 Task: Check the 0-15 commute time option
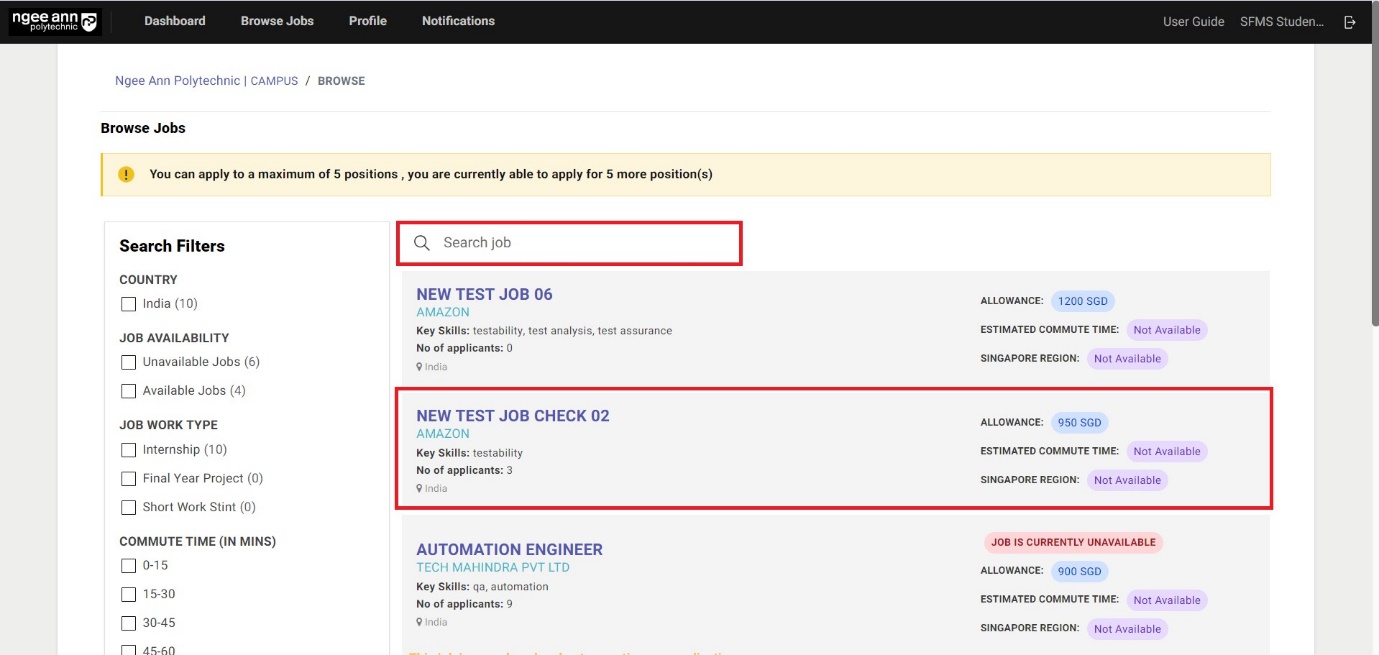(x=128, y=566)
